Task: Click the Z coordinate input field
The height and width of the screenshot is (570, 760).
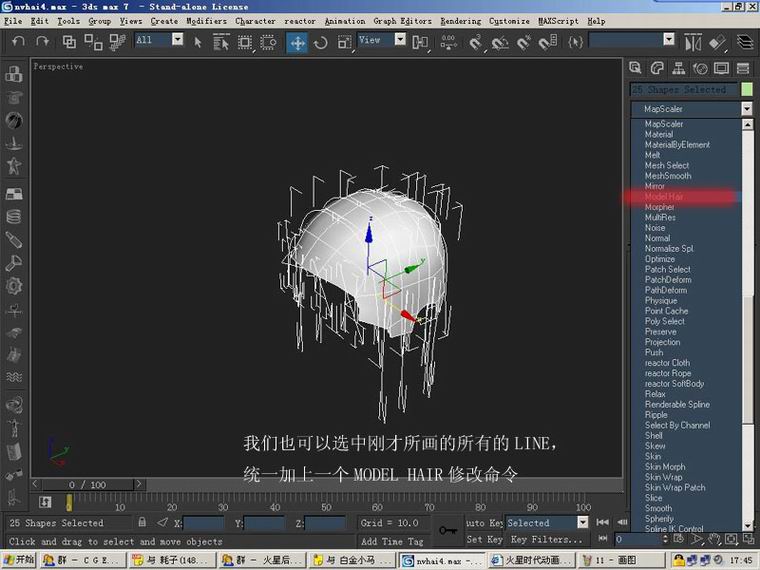Action: [325, 523]
